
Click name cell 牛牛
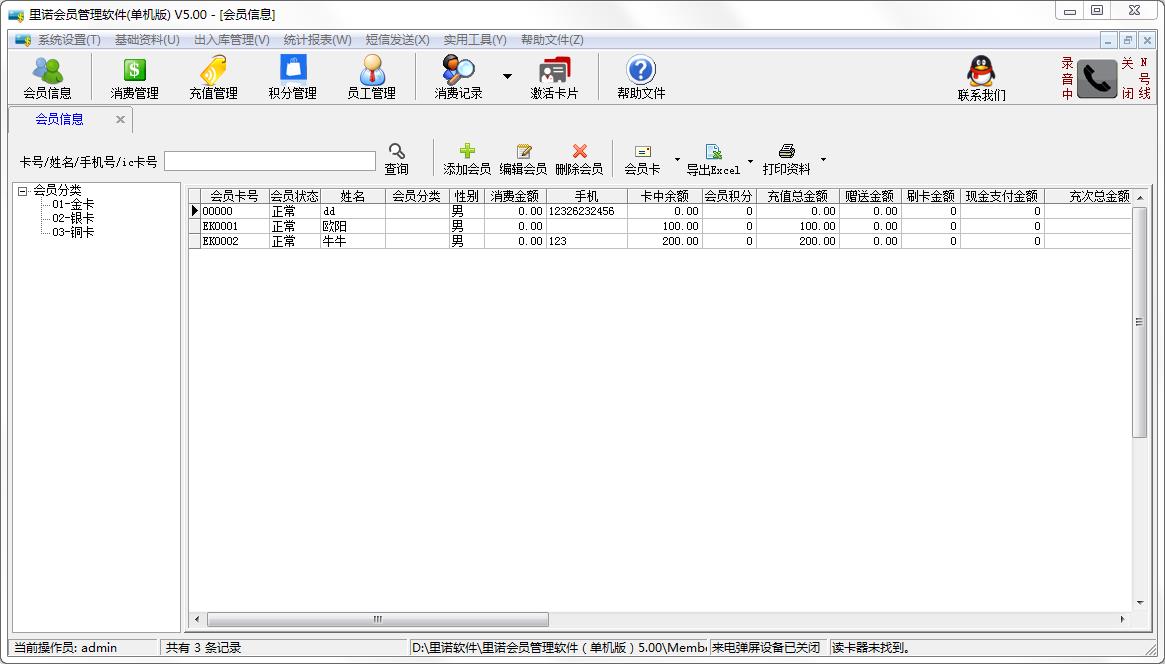point(353,241)
